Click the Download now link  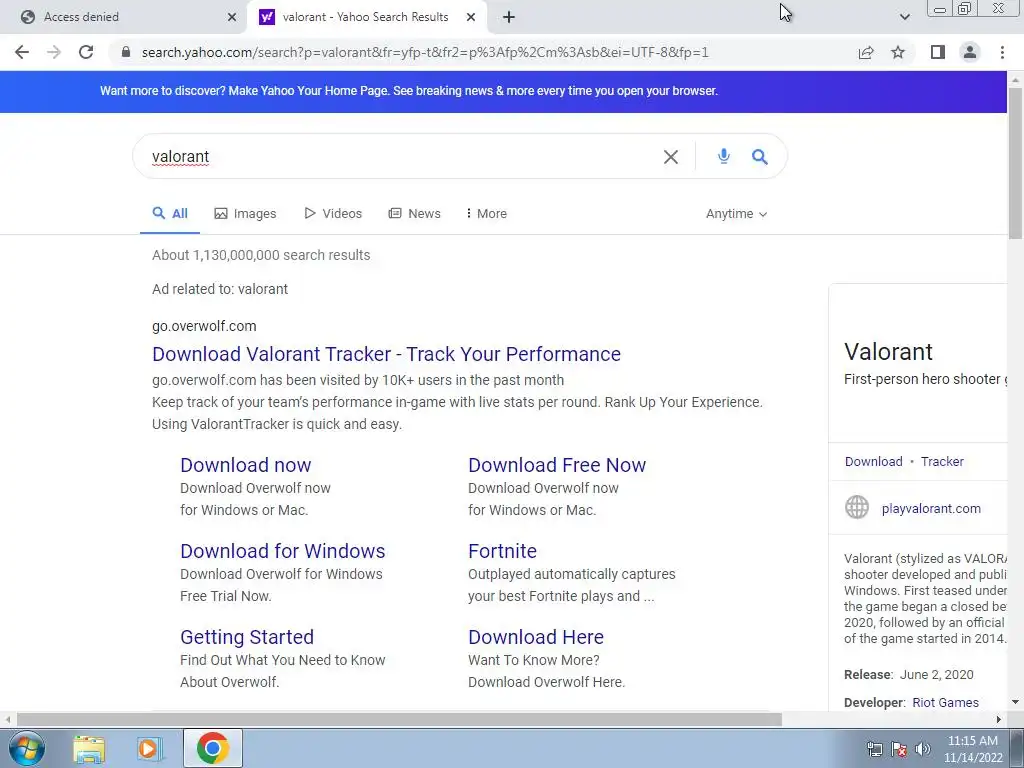pos(246,465)
